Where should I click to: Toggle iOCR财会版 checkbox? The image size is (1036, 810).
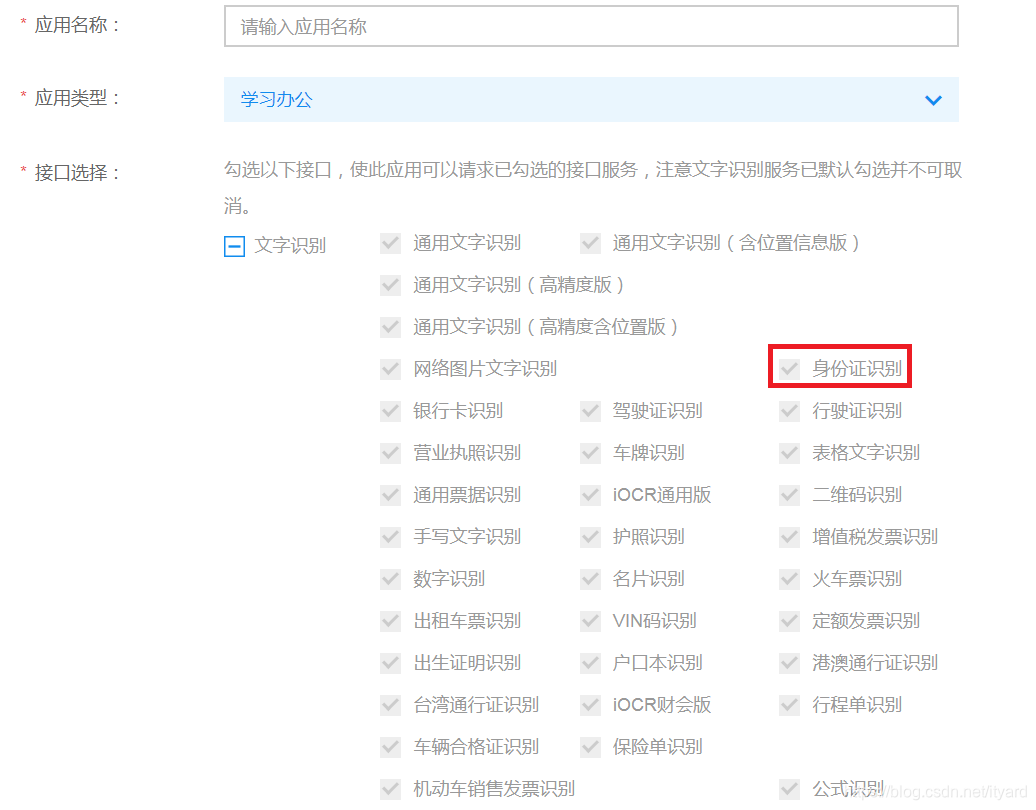(590, 705)
